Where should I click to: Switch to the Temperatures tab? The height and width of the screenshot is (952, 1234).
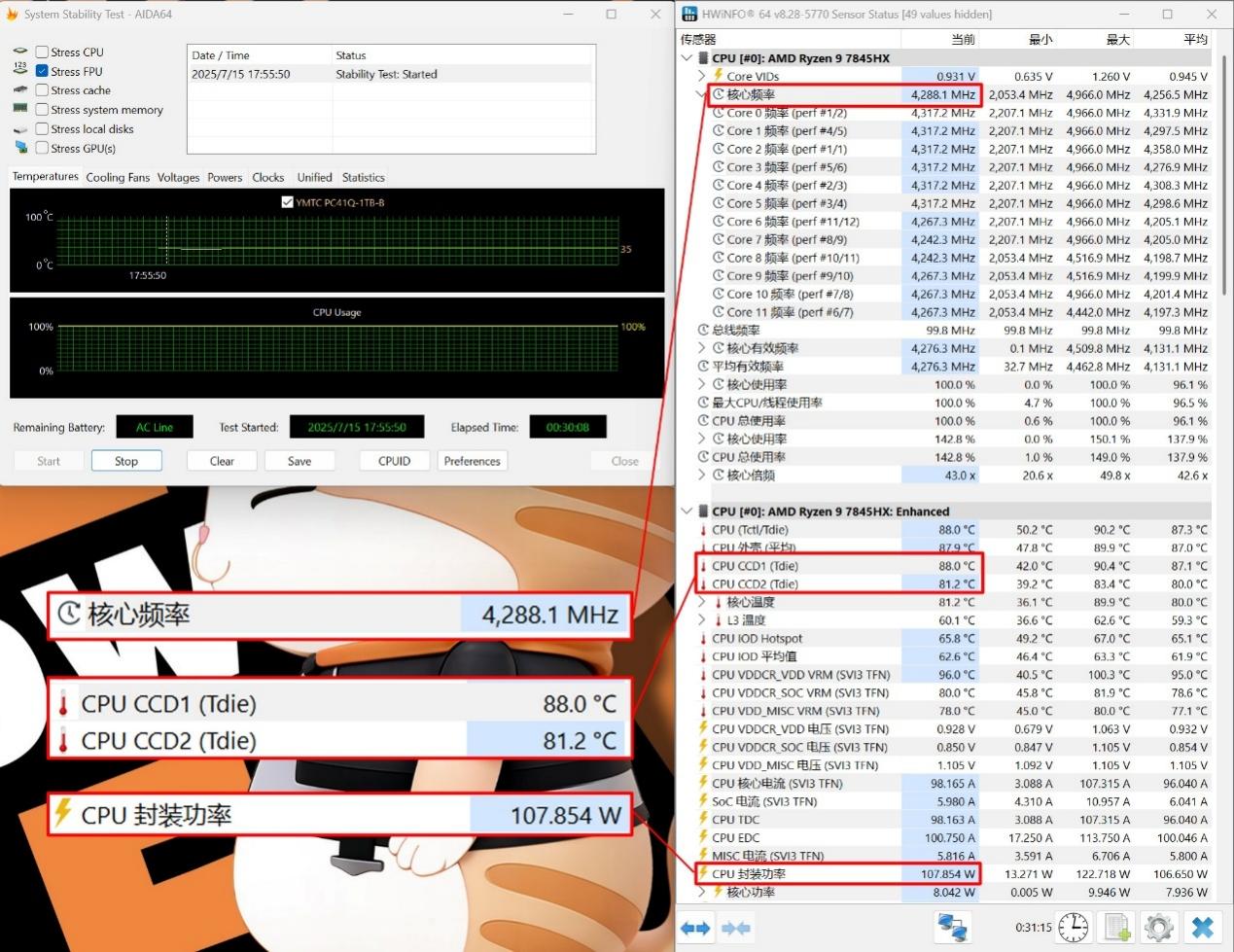(x=45, y=176)
